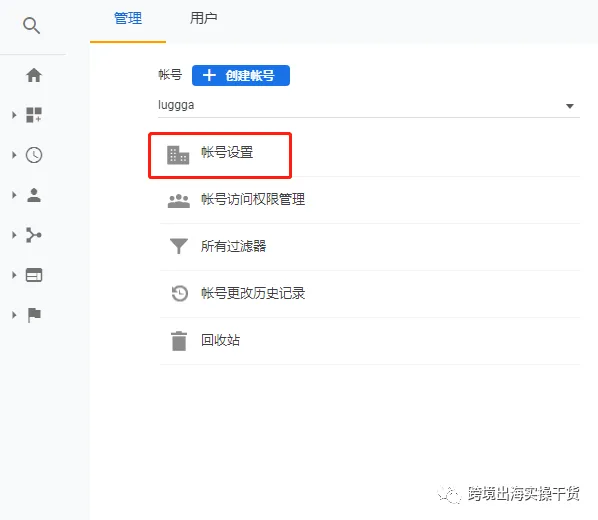Expand the Customization sidebar section arrow
598x520 pixels.
(x=14, y=115)
